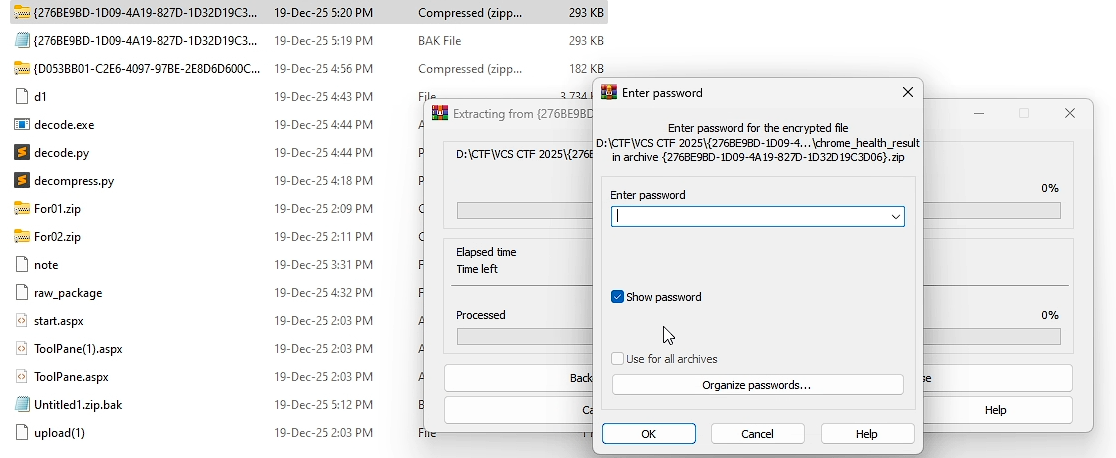Click date 19-Dec-25 3:31 PM of note
Viewport: 1116px width, 458px height.
pyautogui.click(x=323, y=264)
